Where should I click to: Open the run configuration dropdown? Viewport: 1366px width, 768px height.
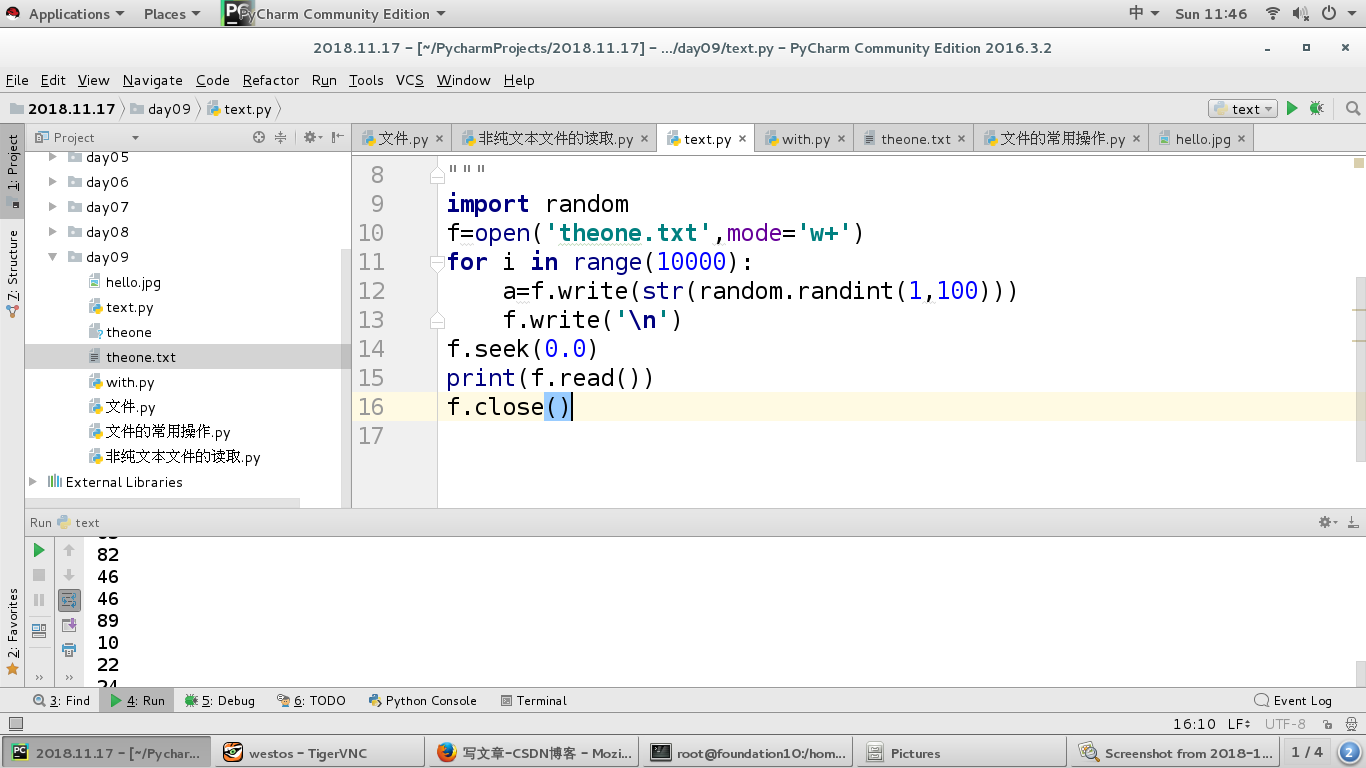coord(1243,108)
